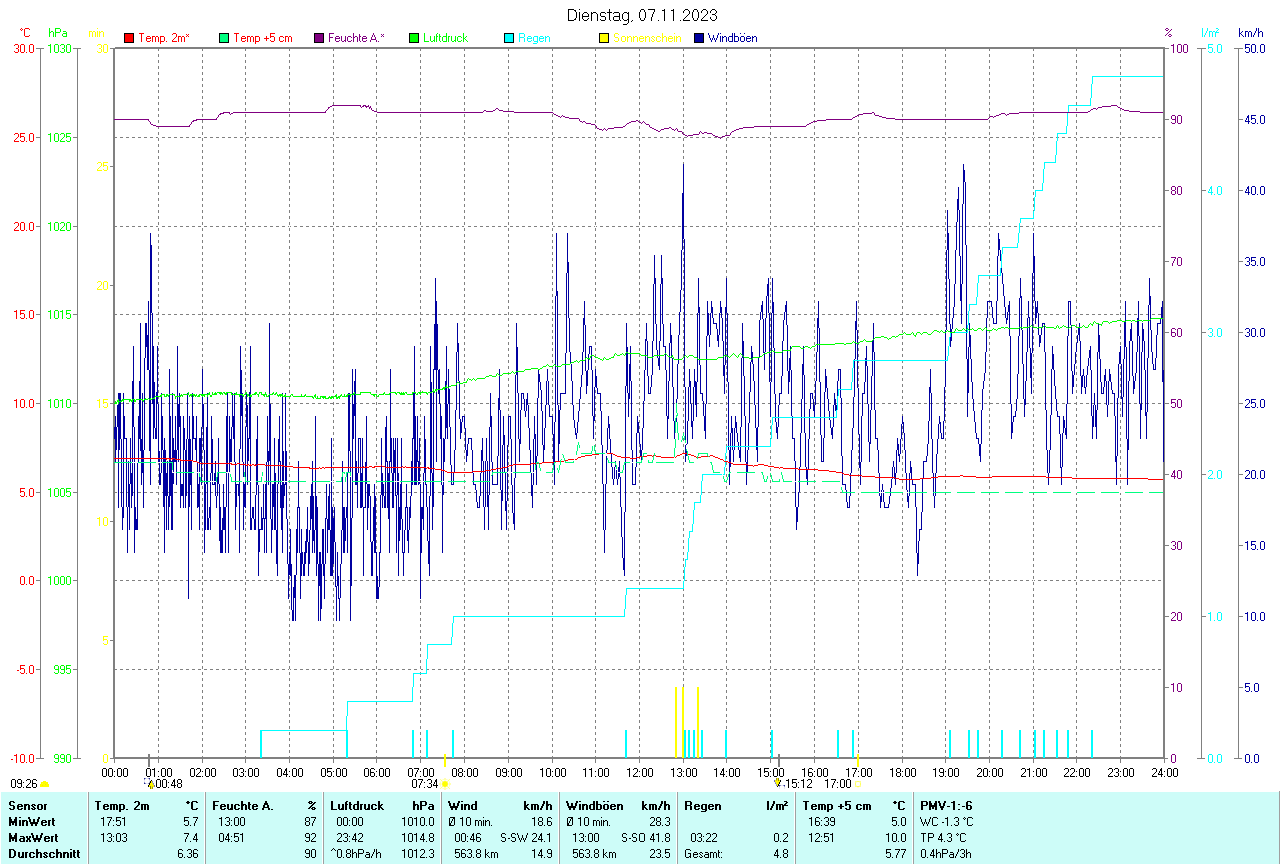The width and height of the screenshot is (1280, 864).
Task: Click the maximum gust value S-SO 41.8
Action: (645, 837)
